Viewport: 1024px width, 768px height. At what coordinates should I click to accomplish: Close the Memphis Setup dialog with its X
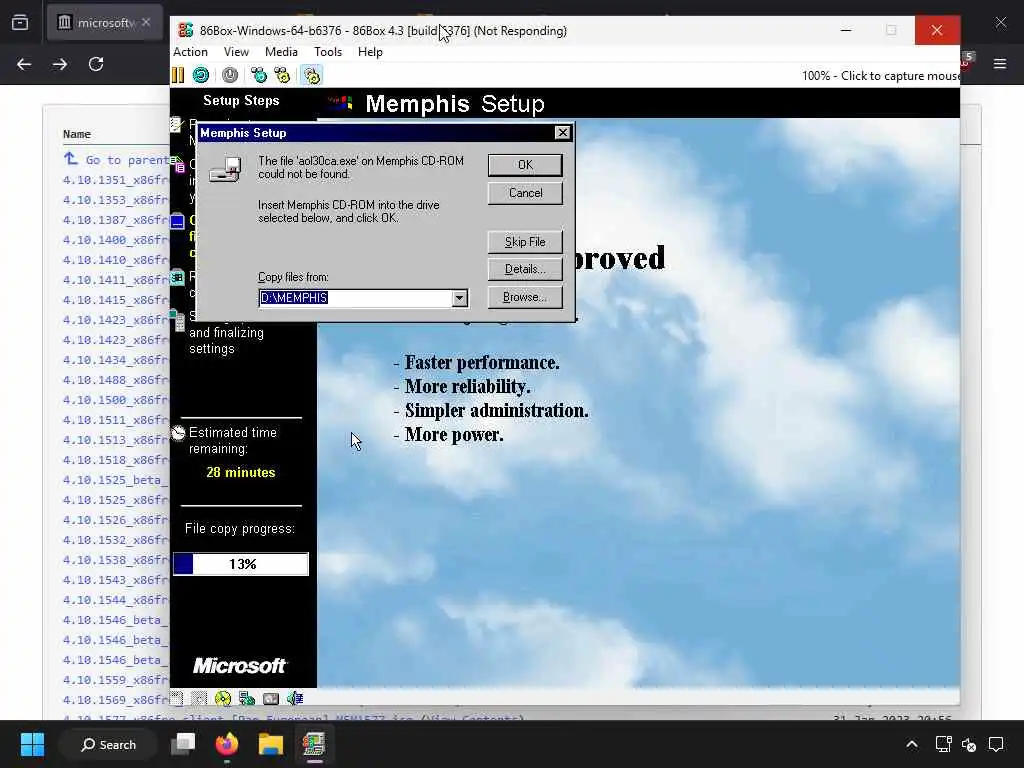point(562,133)
